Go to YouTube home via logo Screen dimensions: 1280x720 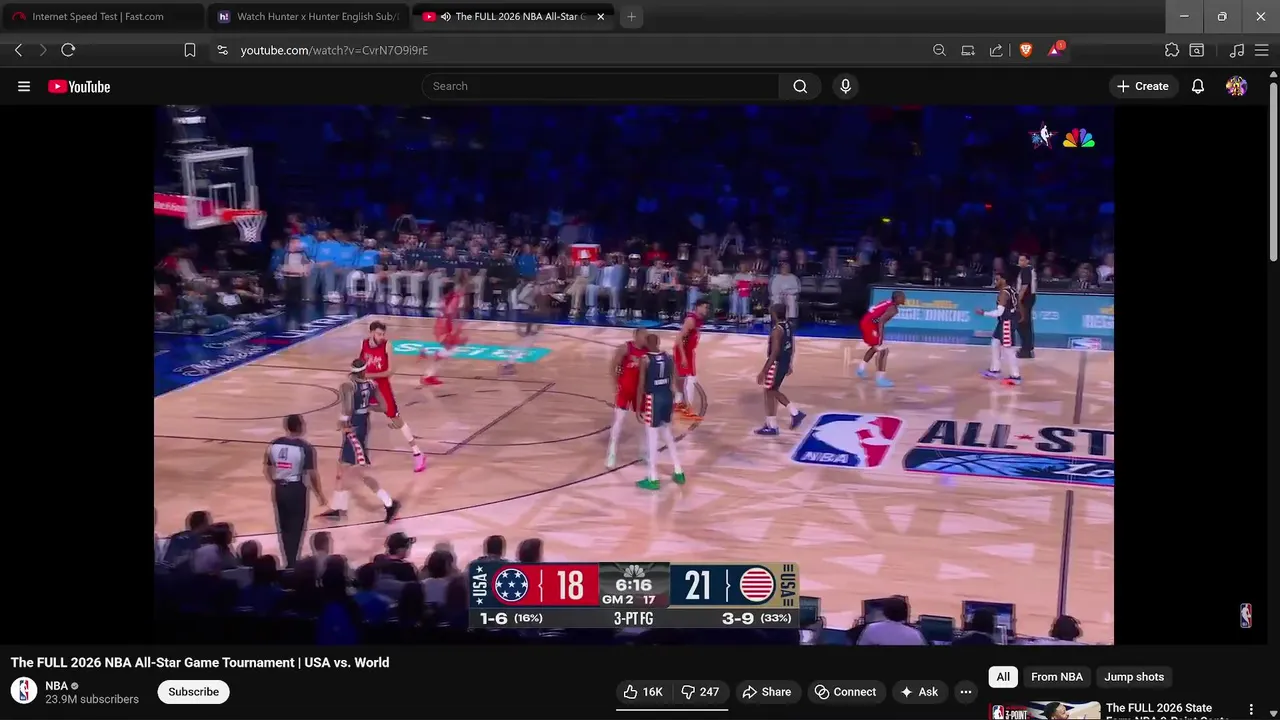tap(79, 86)
